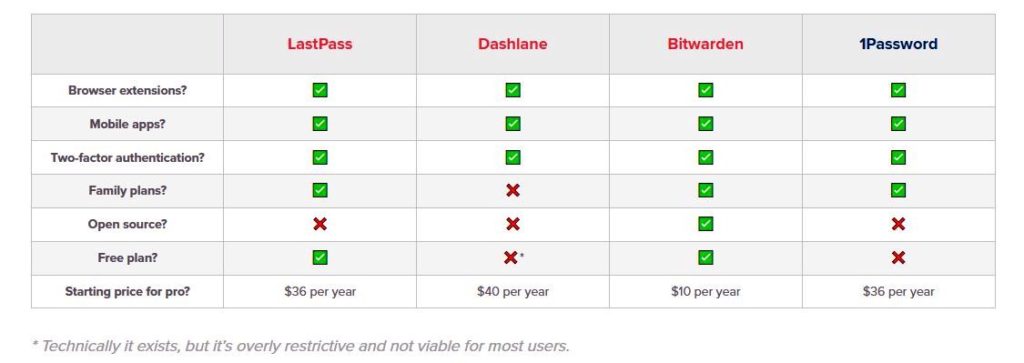Screen dimensions: 1024x363
Task: Click the 'Starting price for pro?' row label
Action: pos(127,292)
